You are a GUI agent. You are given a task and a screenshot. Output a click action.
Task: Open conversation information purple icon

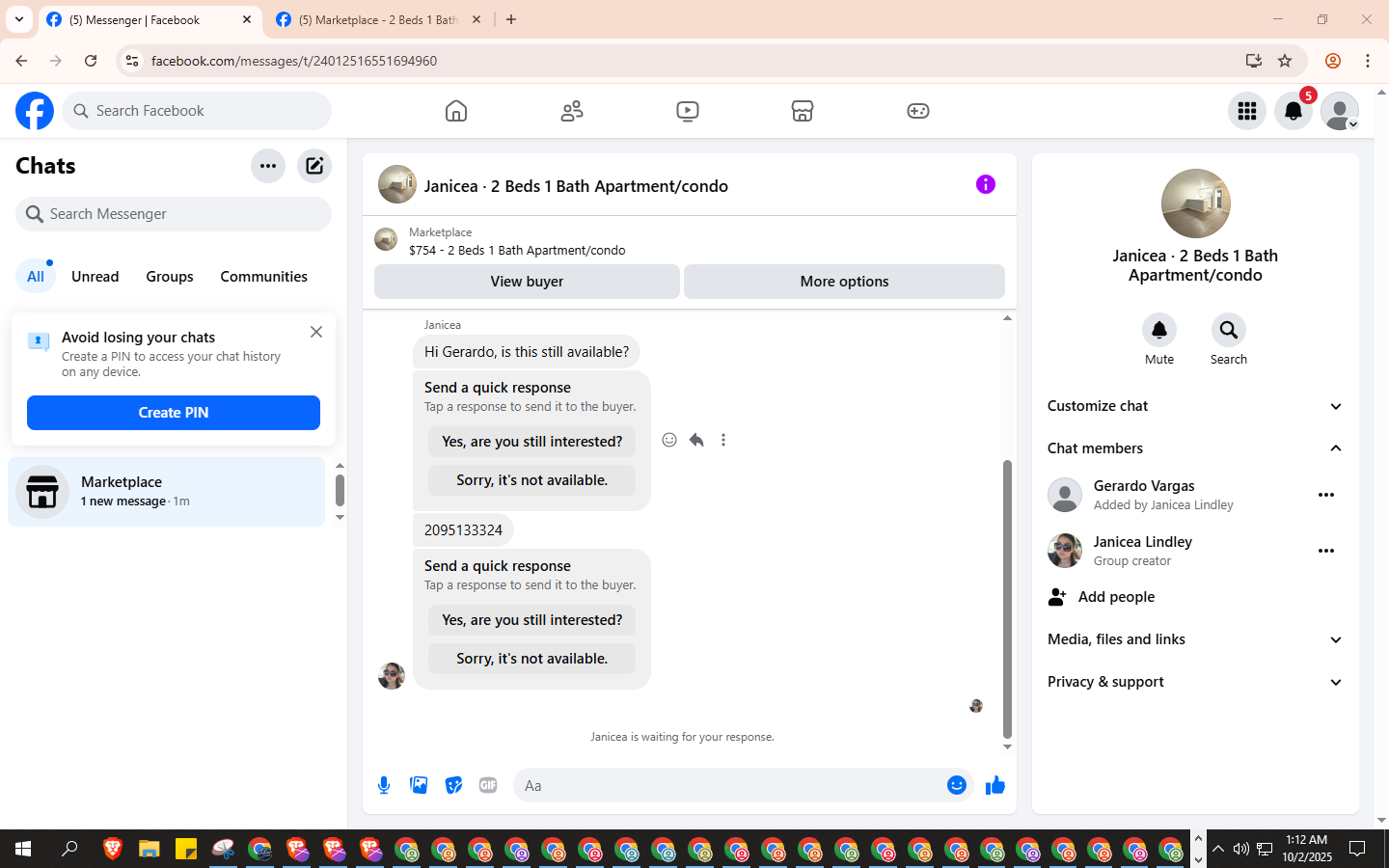(x=986, y=184)
